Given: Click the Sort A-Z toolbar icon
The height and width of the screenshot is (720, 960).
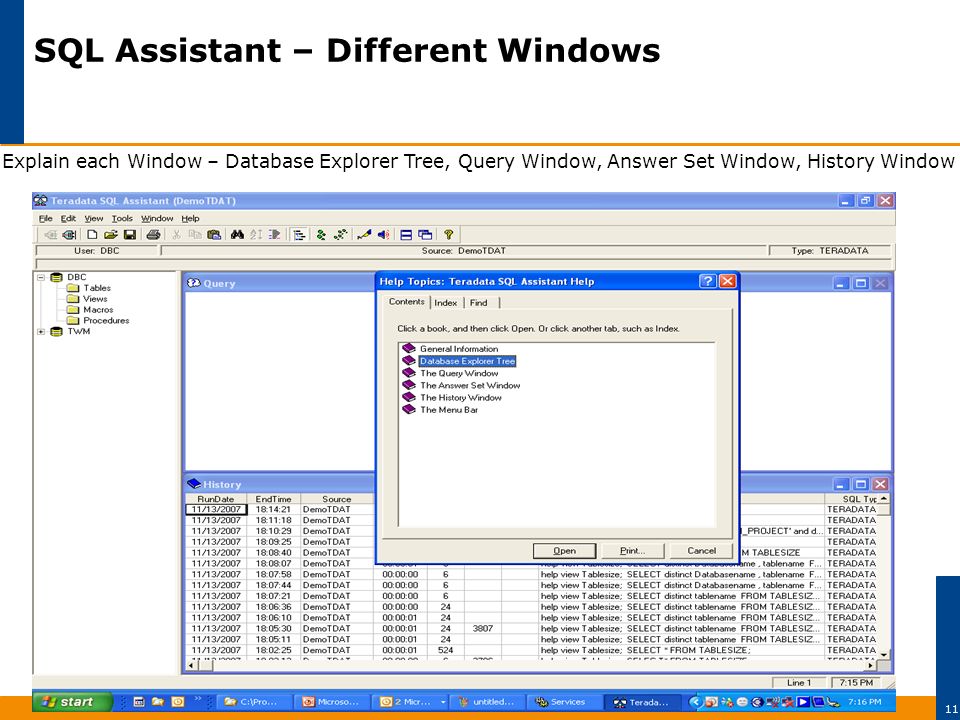Looking at the screenshot, I should tap(256, 234).
